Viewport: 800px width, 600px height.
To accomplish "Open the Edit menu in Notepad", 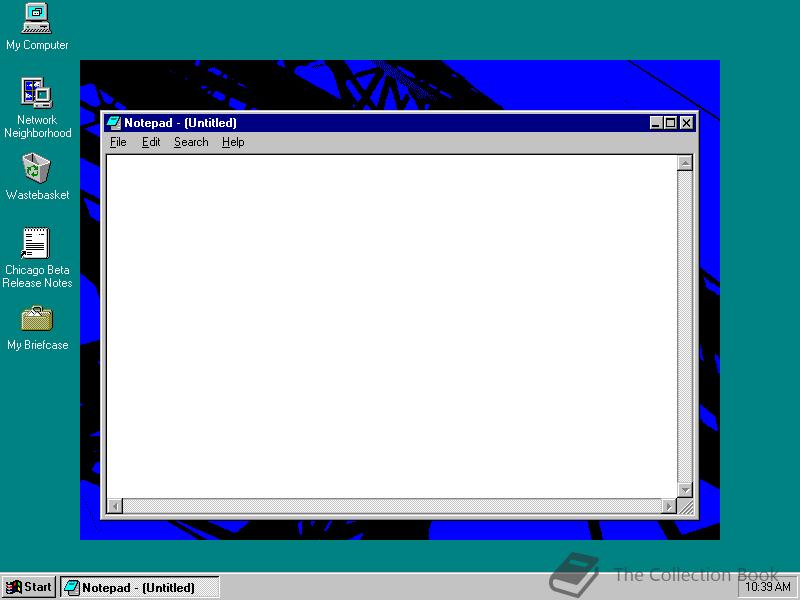I will coord(151,142).
